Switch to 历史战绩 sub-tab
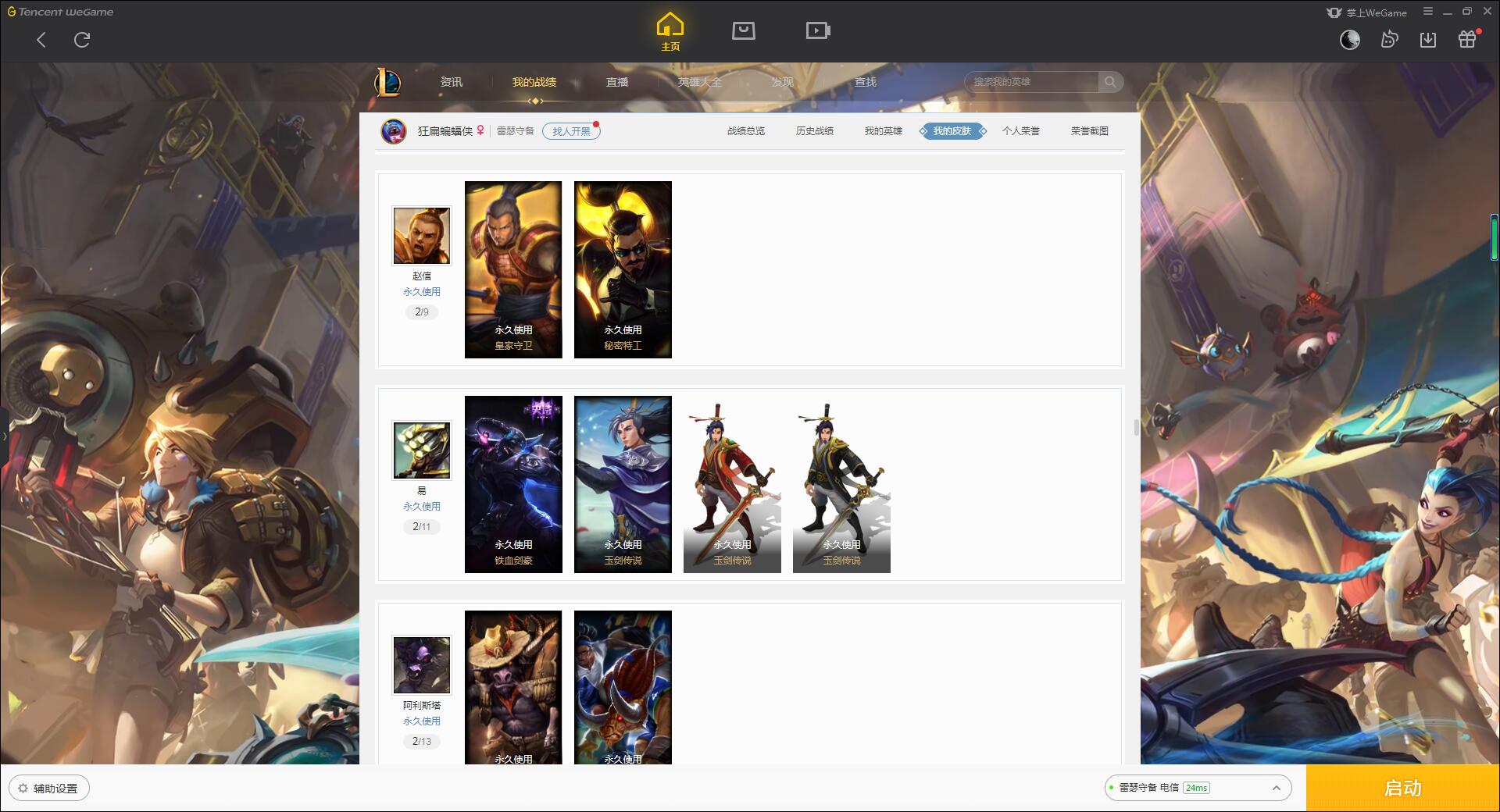This screenshot has width=1500, height=812. point(815,131)
